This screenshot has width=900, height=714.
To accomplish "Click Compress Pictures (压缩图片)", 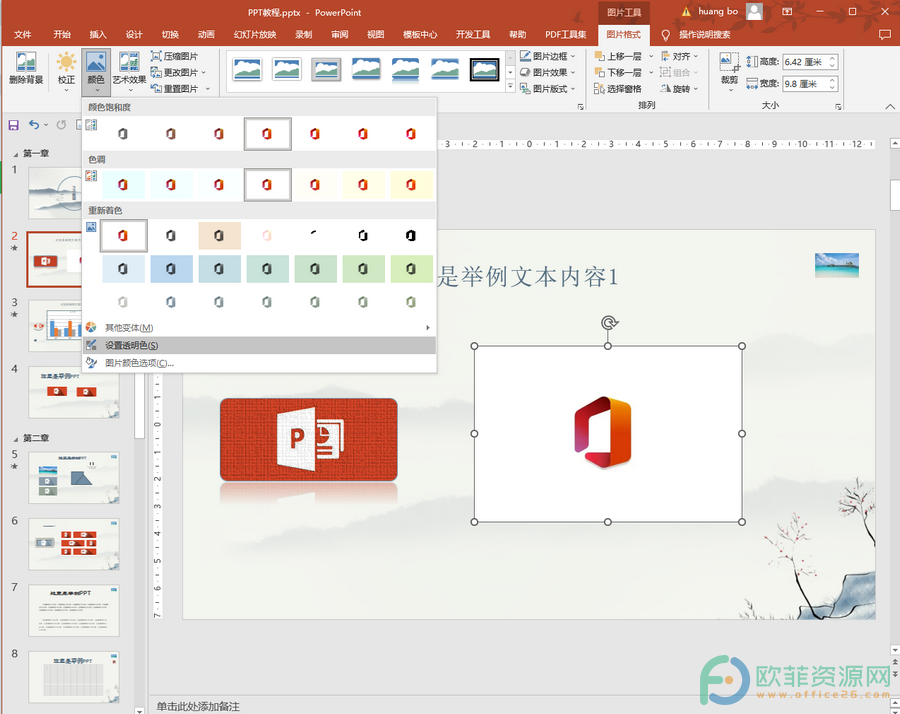I will pos(174,56).
